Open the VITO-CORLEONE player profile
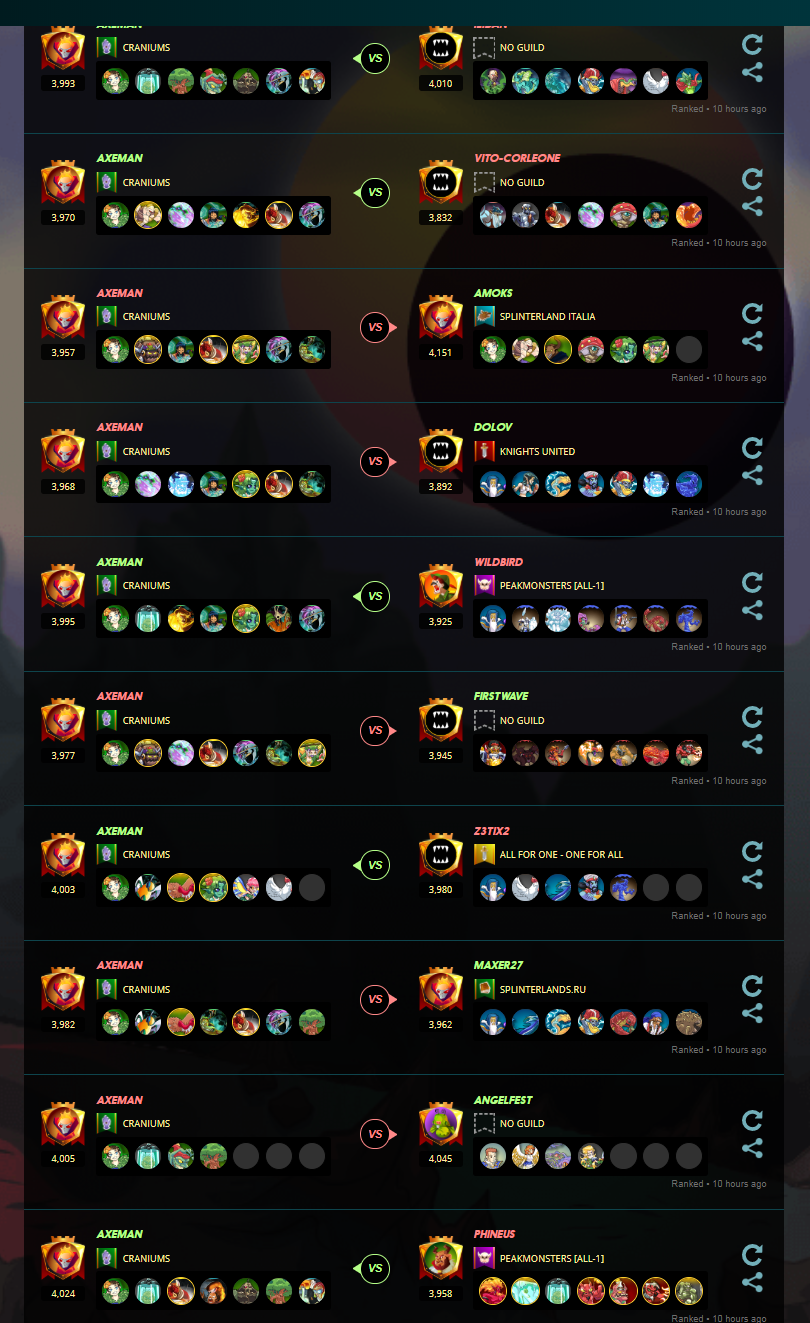 tap(517, 158)
